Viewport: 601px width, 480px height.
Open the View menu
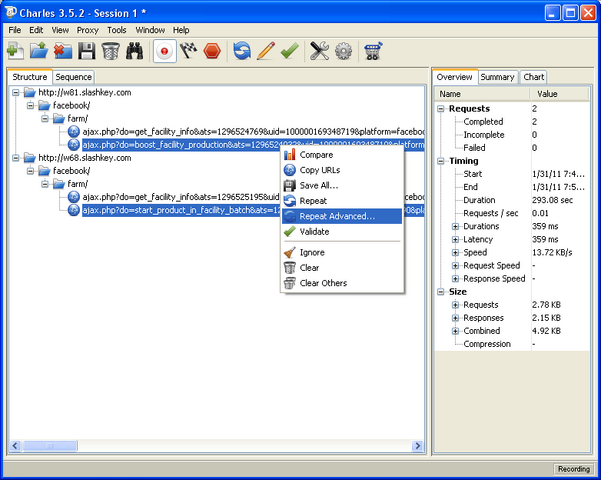pyautogui.click(x=60, y=30)
